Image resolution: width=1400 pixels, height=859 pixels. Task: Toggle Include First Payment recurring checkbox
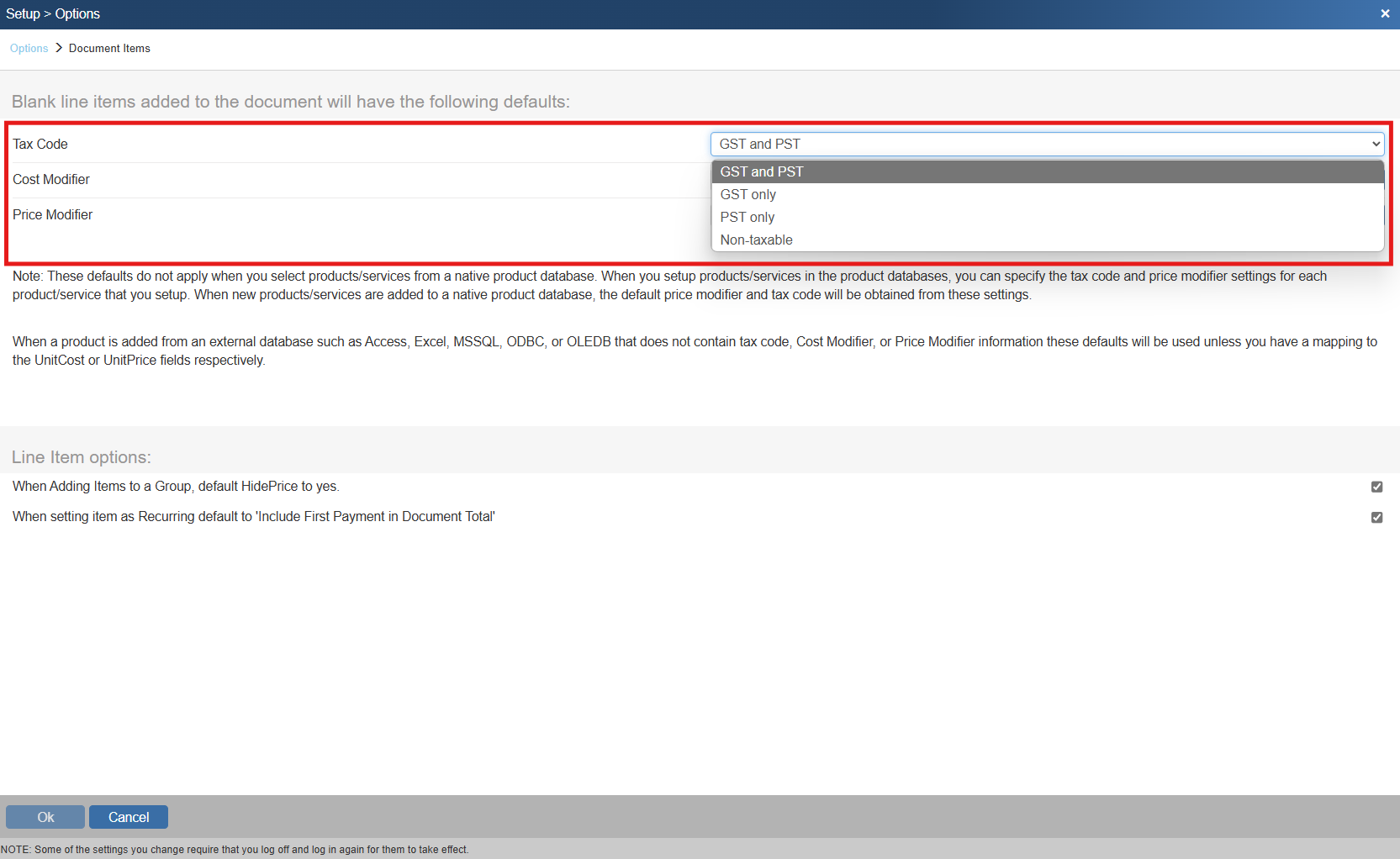point(1376,517)
